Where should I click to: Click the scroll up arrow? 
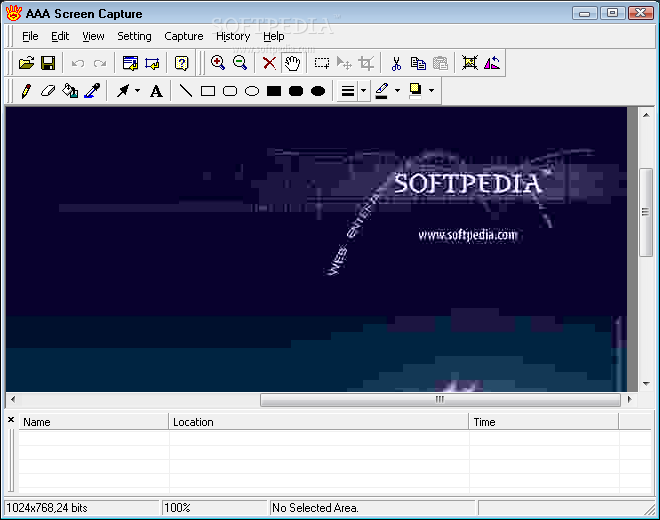click(646, 115)
